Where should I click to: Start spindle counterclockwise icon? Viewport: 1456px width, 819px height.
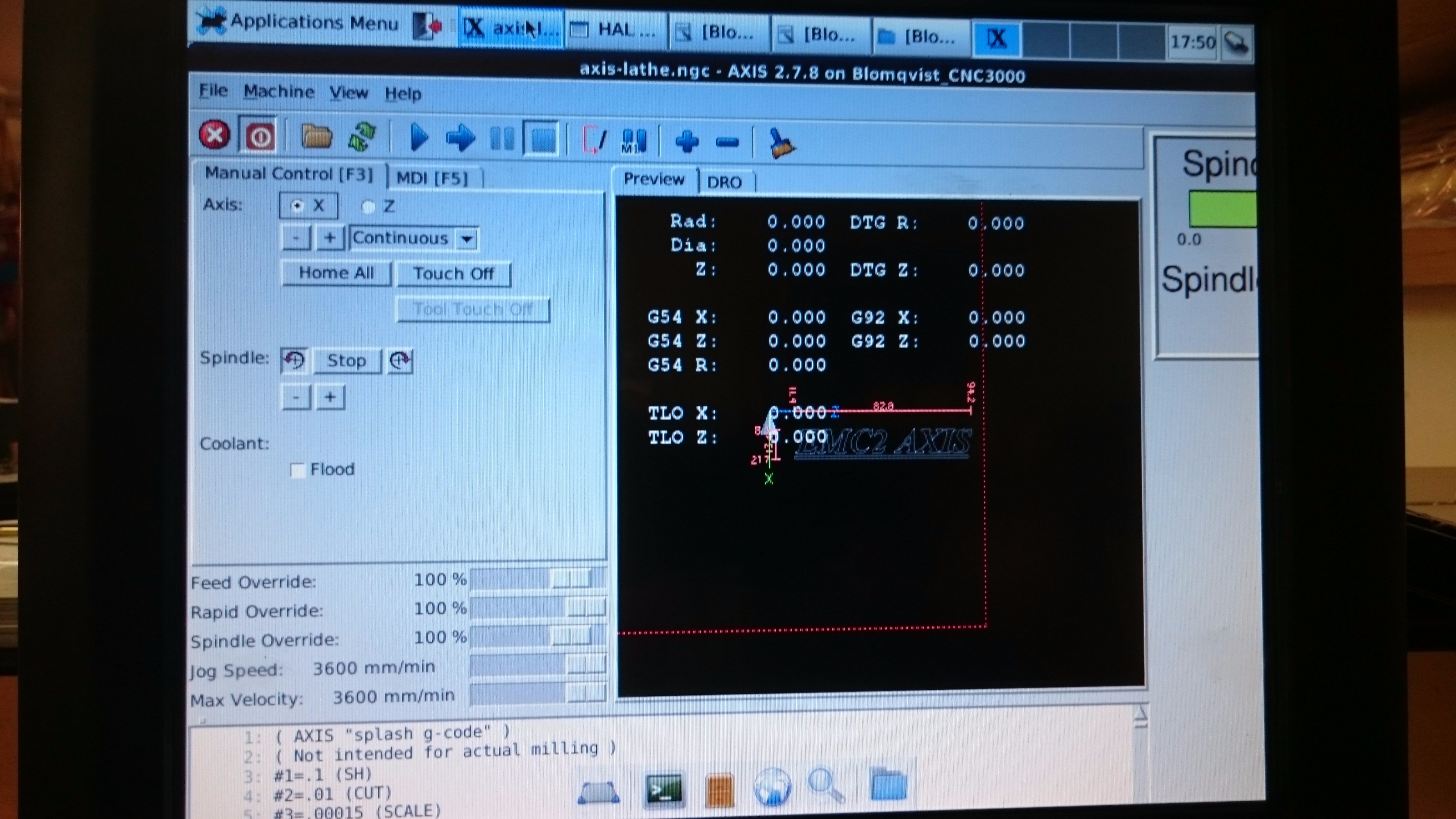coord(294,360)
